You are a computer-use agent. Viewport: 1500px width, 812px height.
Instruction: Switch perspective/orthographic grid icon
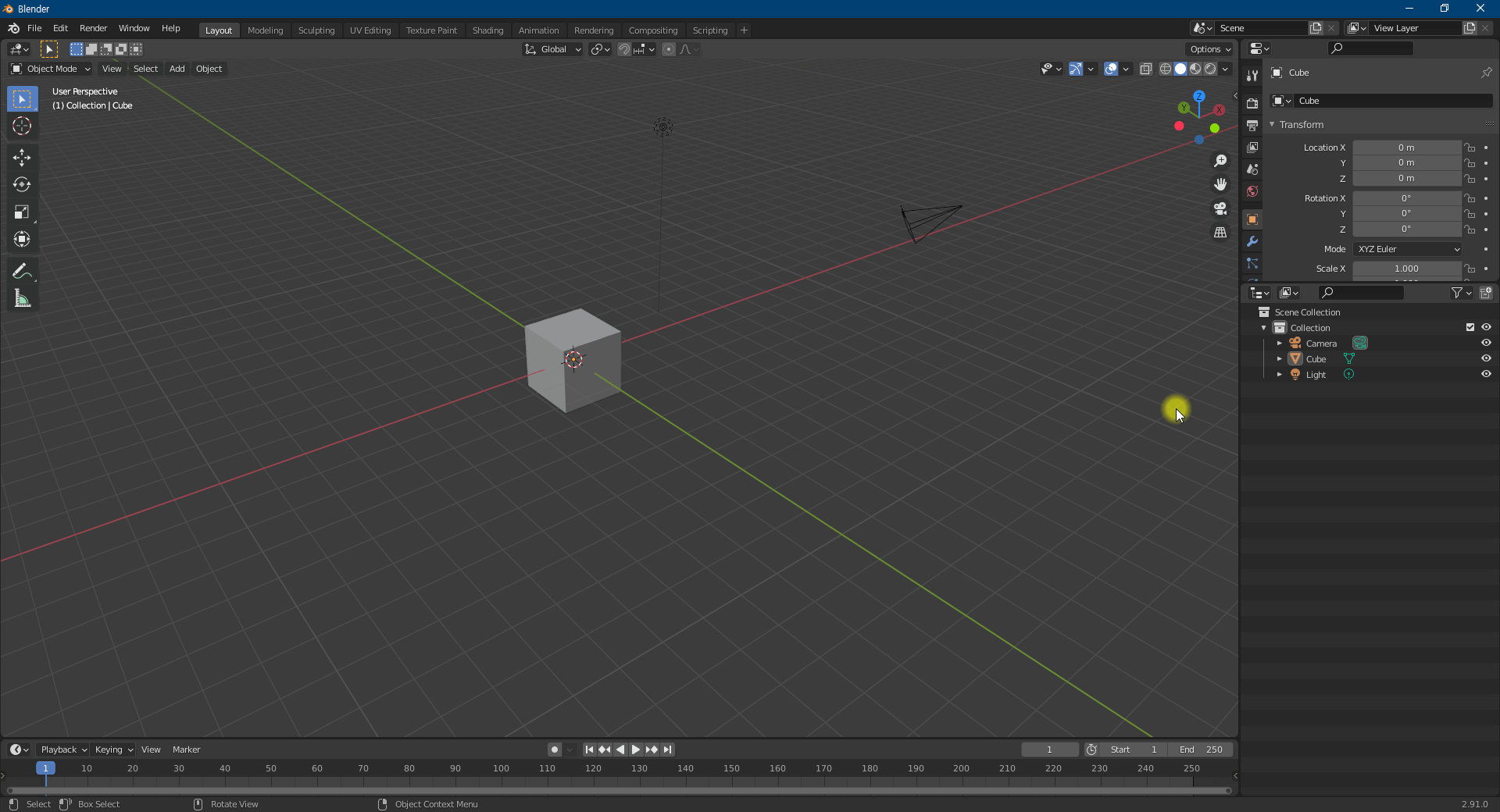[x=1220, y=233]
